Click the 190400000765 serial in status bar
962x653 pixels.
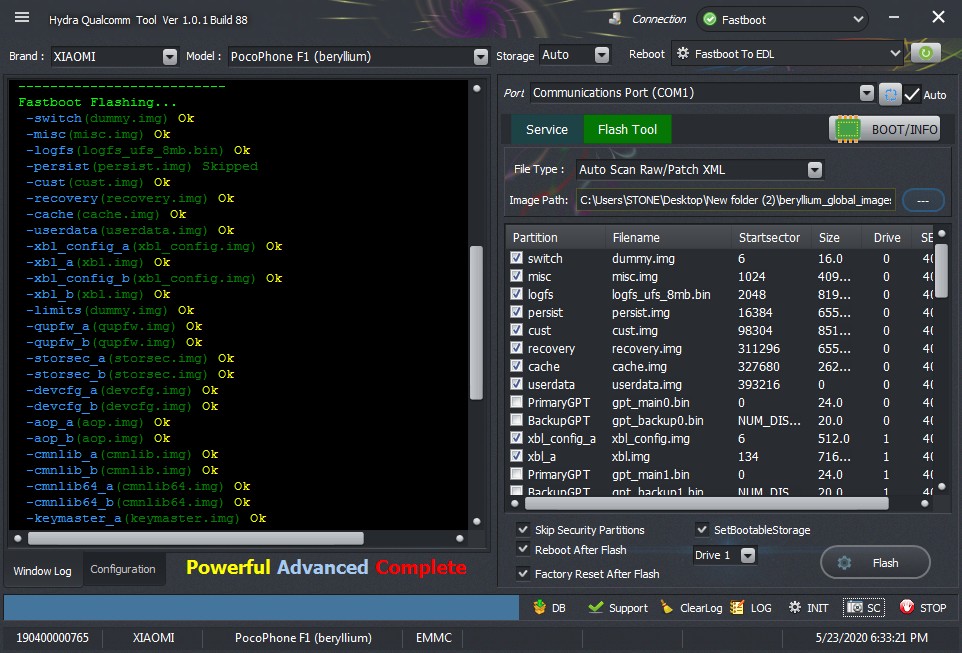52,638
